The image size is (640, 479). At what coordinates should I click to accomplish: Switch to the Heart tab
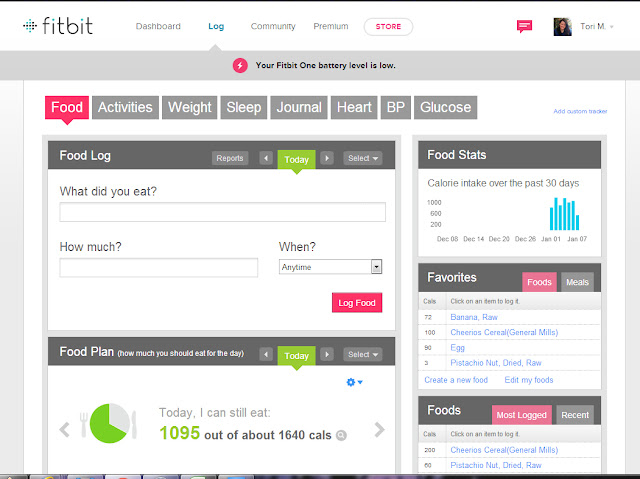click(354, 108)
